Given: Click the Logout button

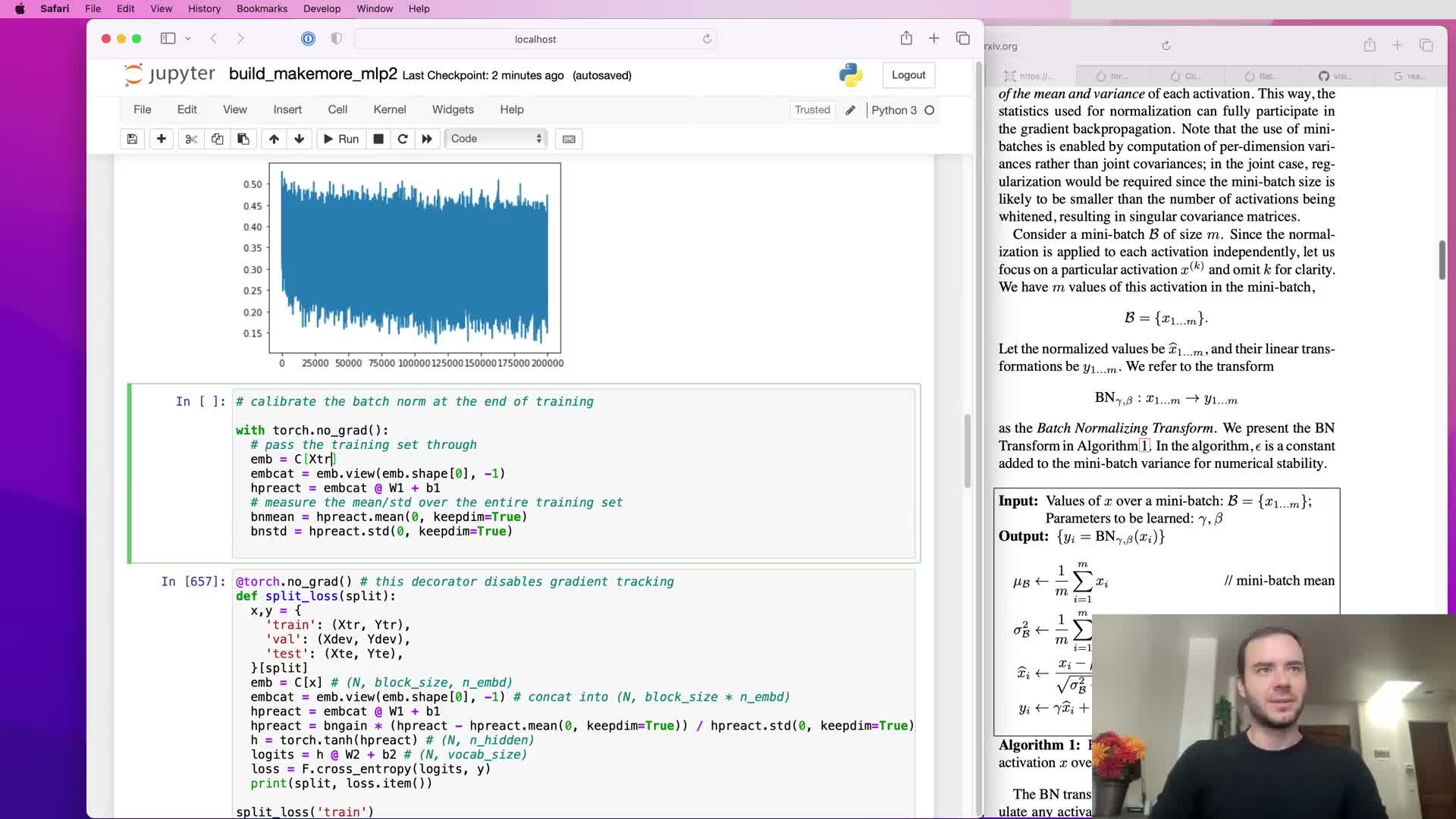Looking at the screenshot, I should [908, 75].
